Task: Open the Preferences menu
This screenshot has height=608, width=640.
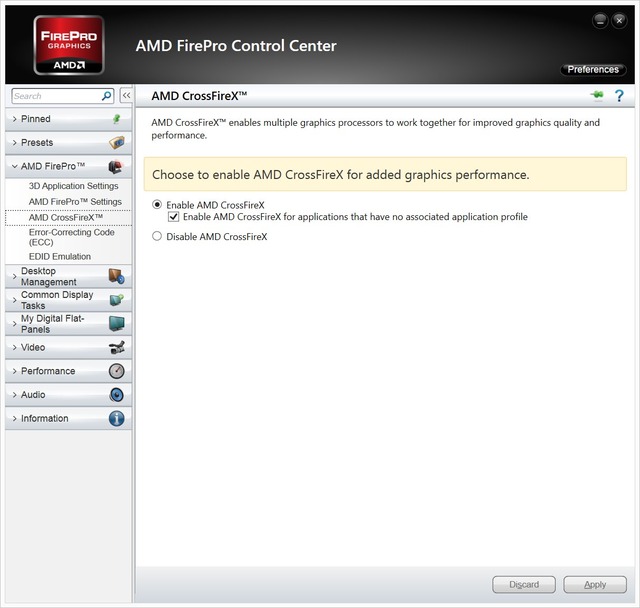Action: click(x=593, y=69)
